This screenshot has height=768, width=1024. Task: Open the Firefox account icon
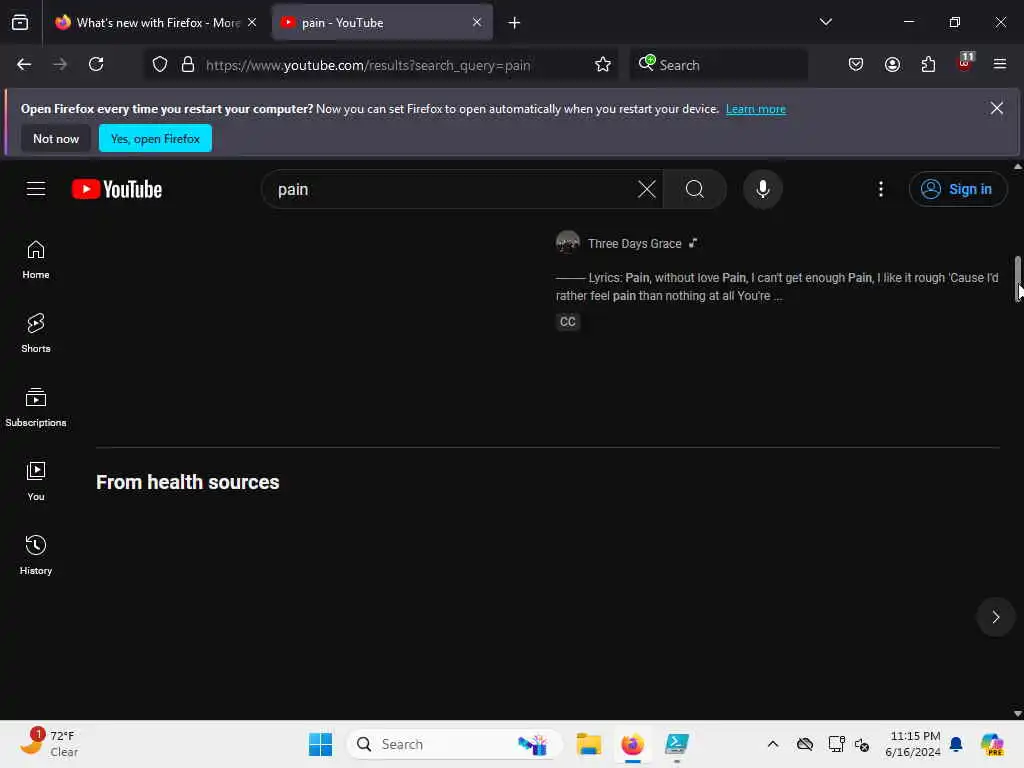[892, 64]
